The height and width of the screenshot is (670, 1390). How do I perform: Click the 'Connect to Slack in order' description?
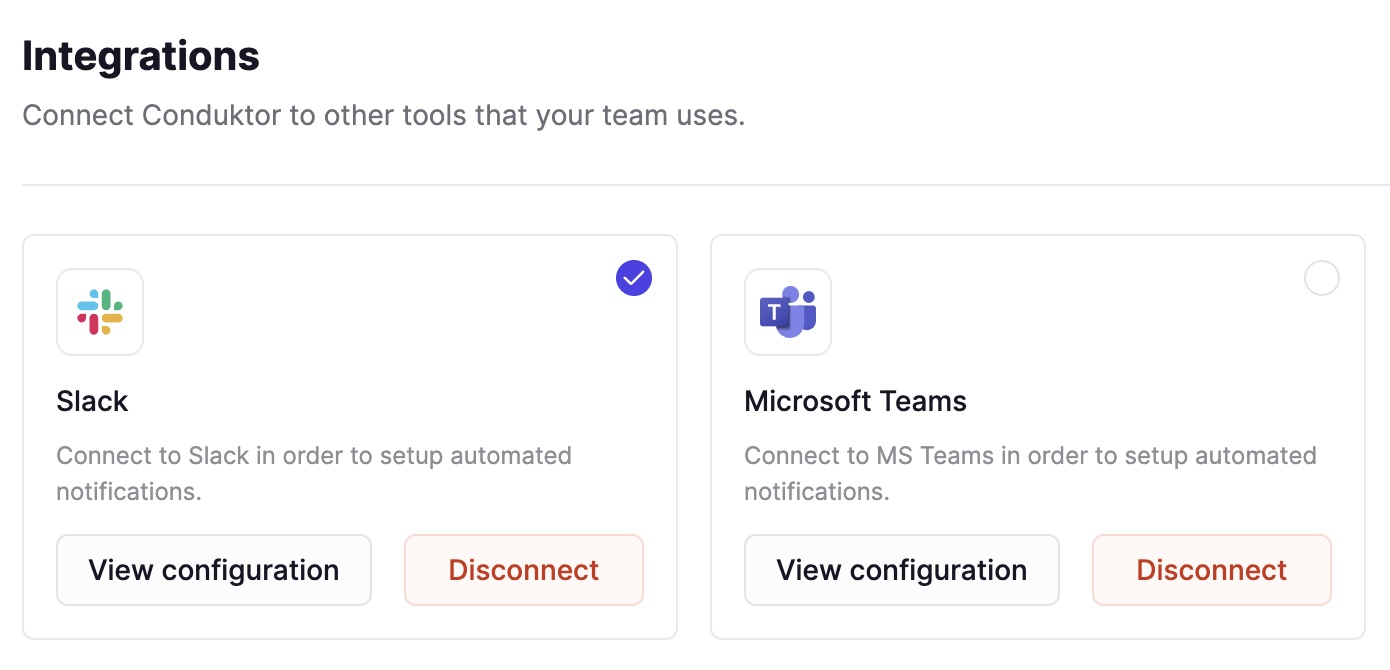(x=314, y=473)
